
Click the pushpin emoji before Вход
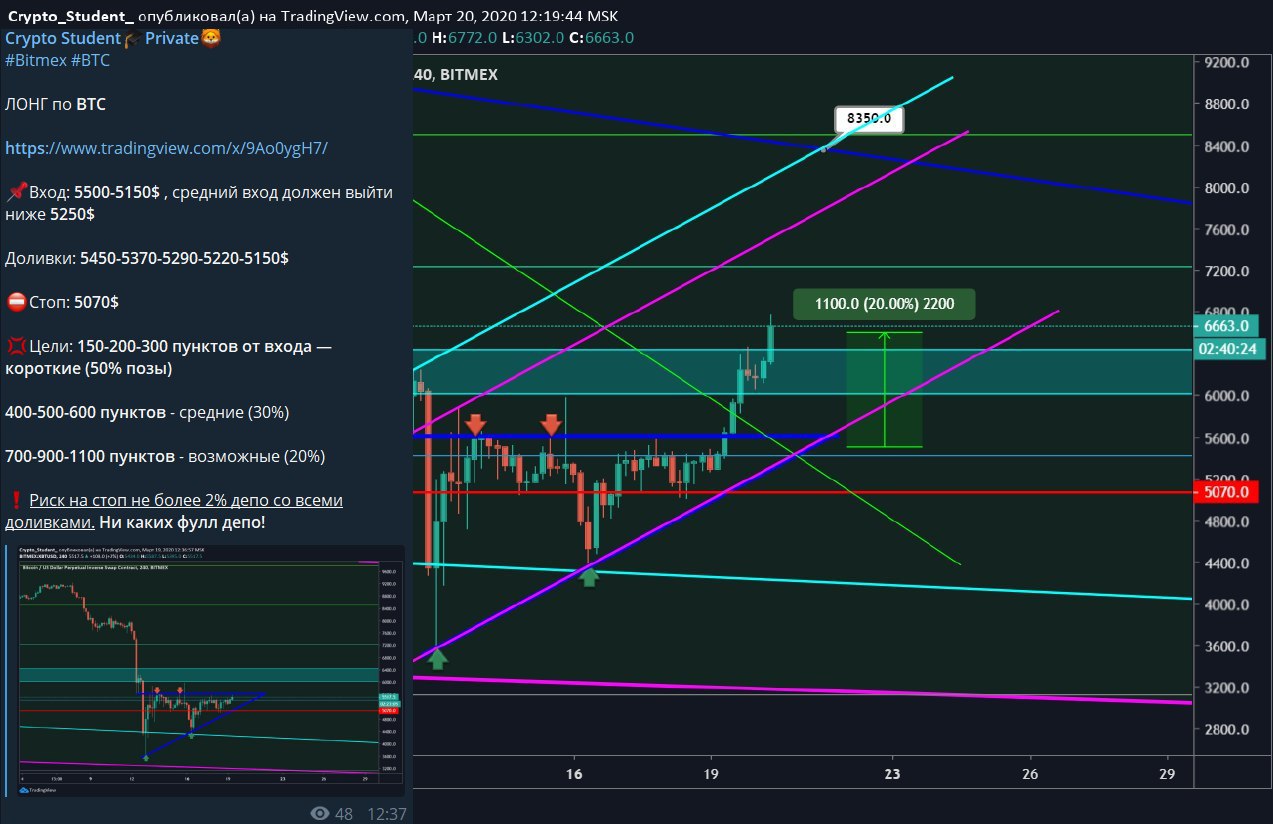coord(15,192)
